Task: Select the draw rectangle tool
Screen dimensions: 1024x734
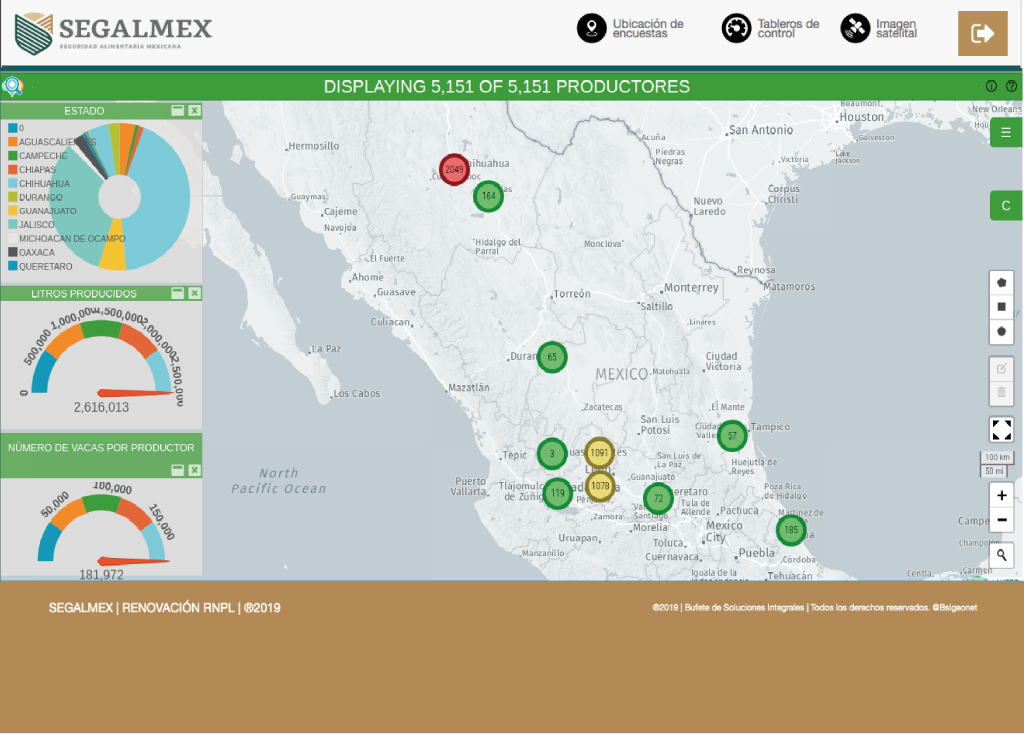Action: [1001, 307]
